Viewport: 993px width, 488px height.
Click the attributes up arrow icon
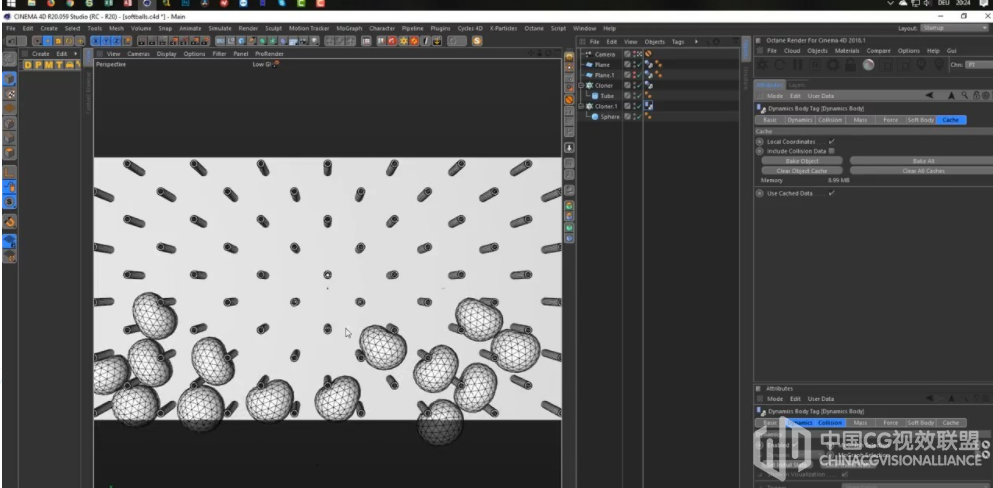pos(951,96)
